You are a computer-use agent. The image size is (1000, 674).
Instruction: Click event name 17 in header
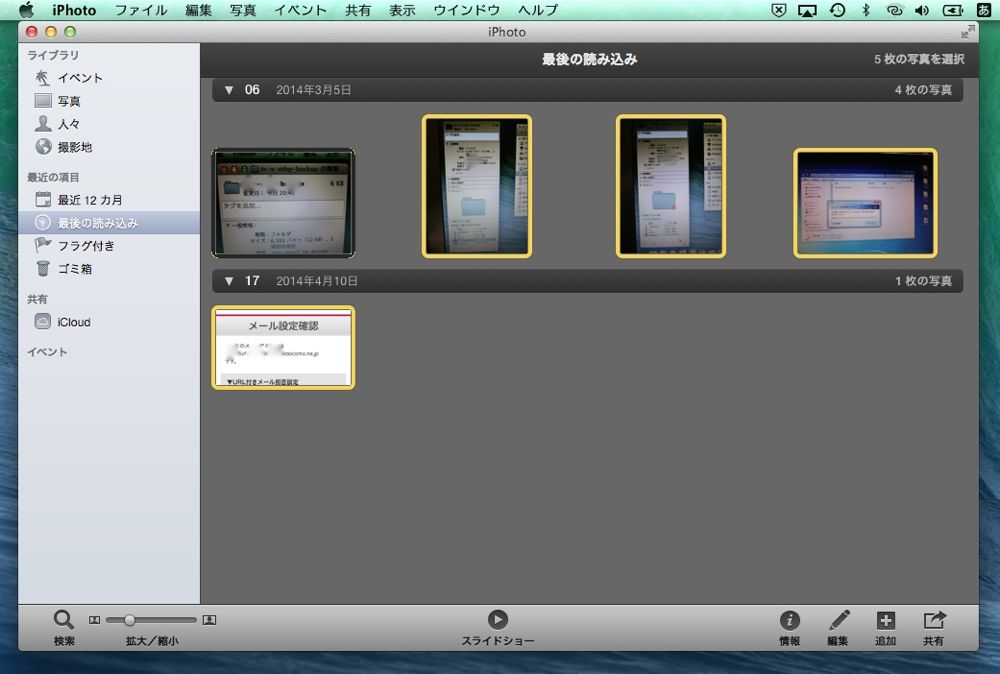click(252, 281)
